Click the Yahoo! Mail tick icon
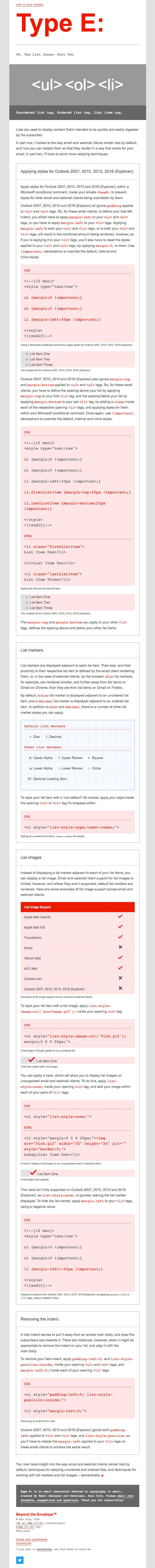This screenshot has height=1568, width=155. [x=120, y=958]
